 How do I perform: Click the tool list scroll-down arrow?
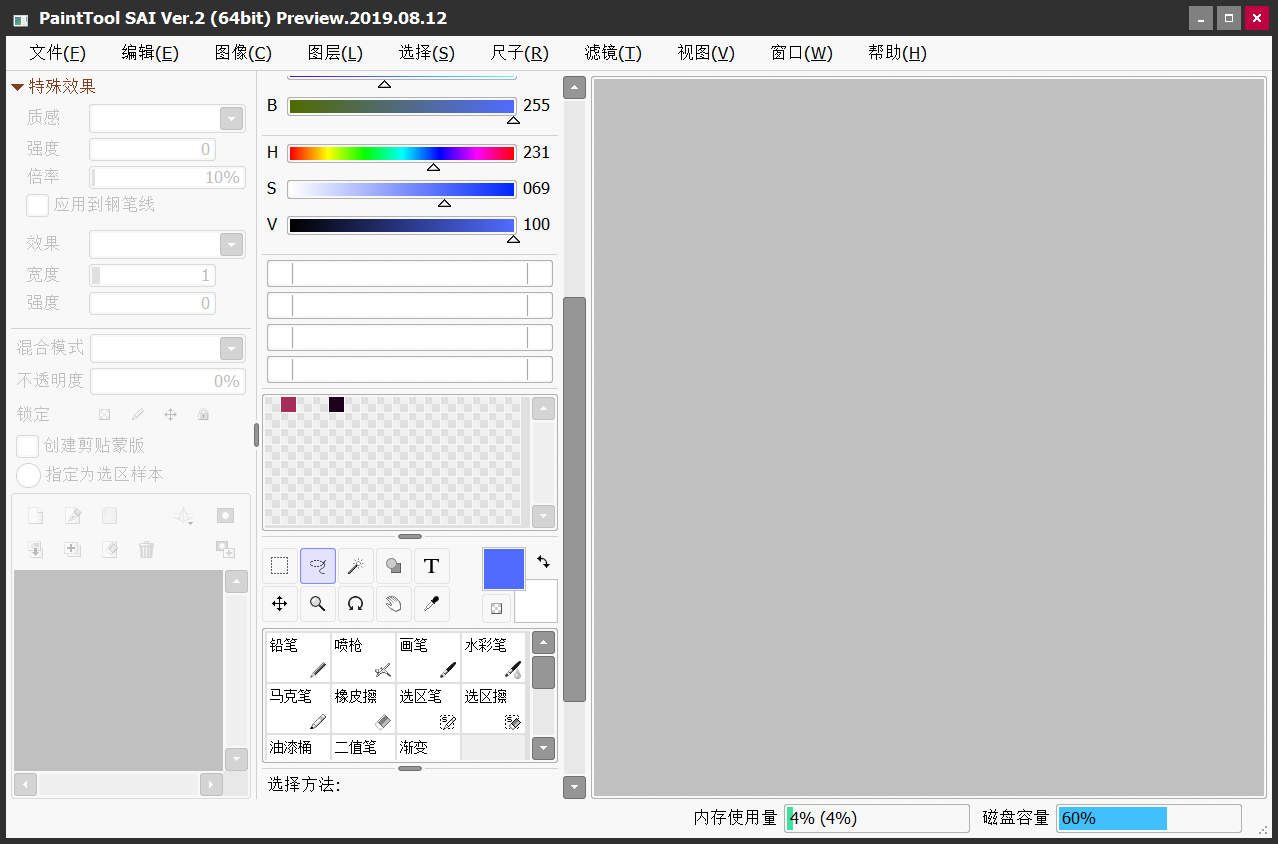(x=543, y=747)
